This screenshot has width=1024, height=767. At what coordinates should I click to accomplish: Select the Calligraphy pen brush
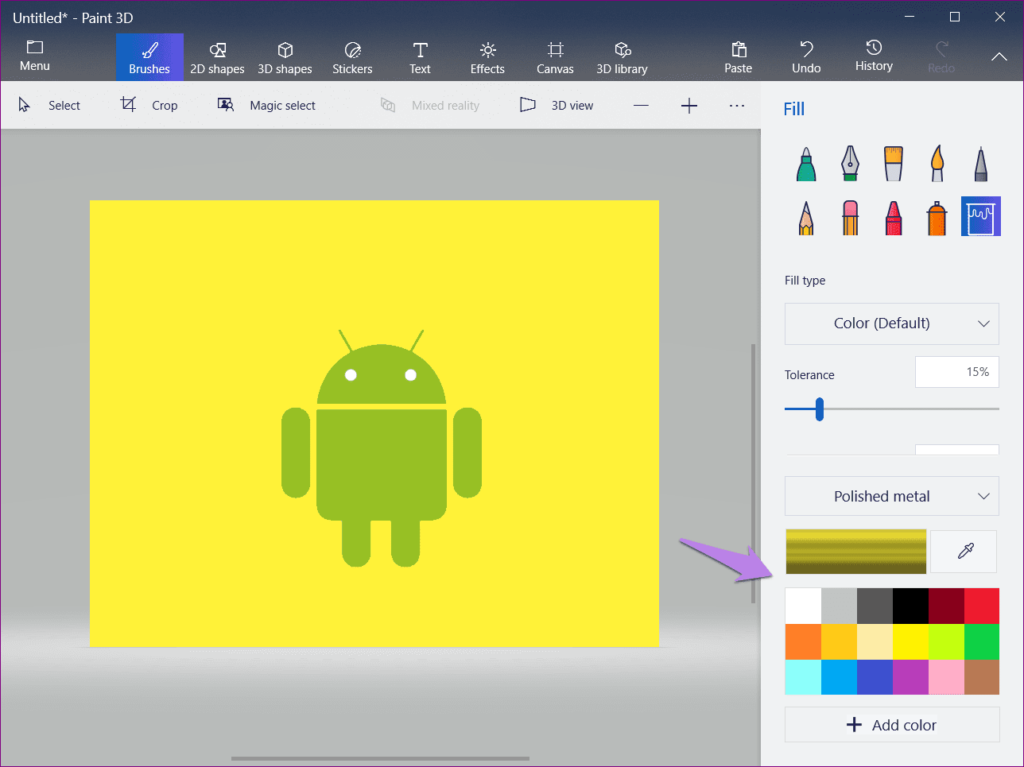(x=850, y=163)
